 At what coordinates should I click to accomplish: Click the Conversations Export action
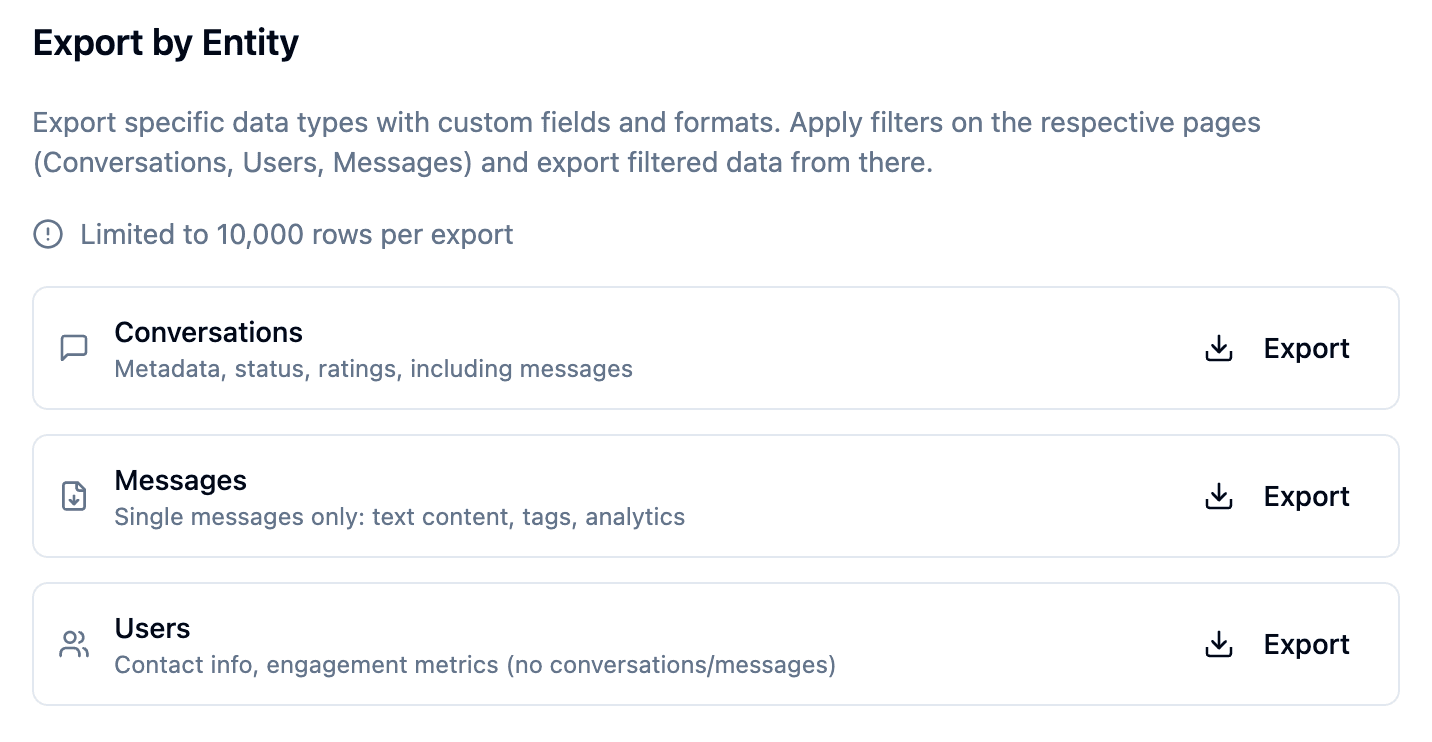[x=1306, y=348]
